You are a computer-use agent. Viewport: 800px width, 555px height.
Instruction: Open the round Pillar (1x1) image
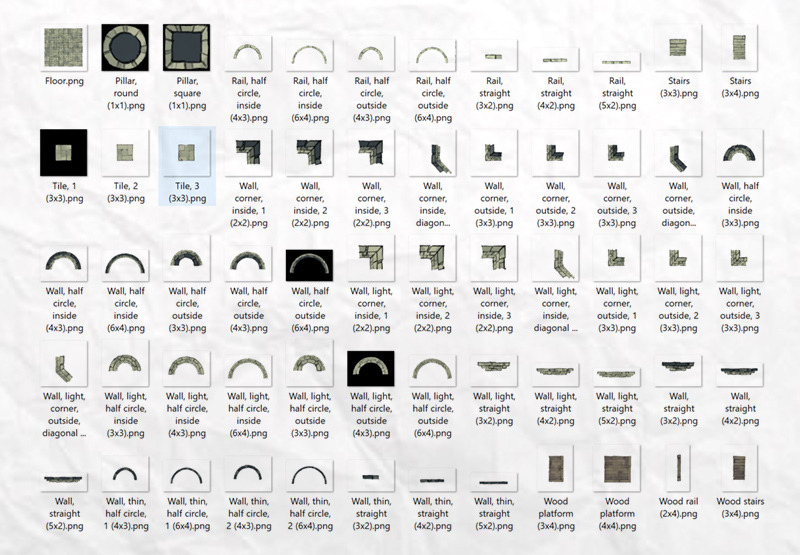click(x=125, y=47)
